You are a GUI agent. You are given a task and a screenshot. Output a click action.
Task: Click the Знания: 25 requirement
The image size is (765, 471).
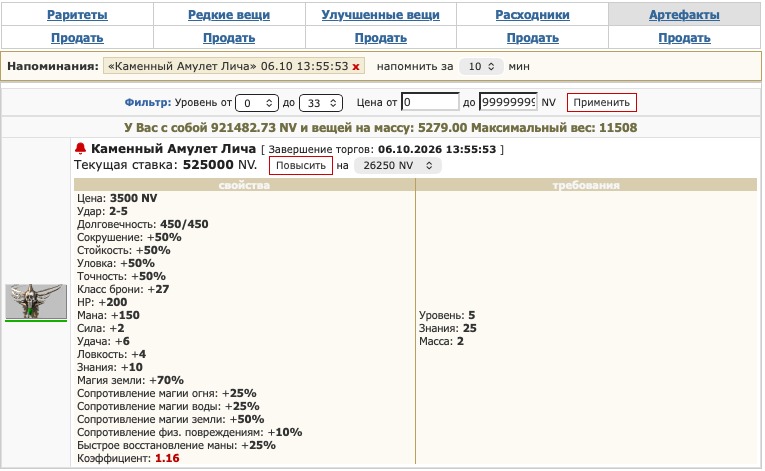(x=447, y=328)
